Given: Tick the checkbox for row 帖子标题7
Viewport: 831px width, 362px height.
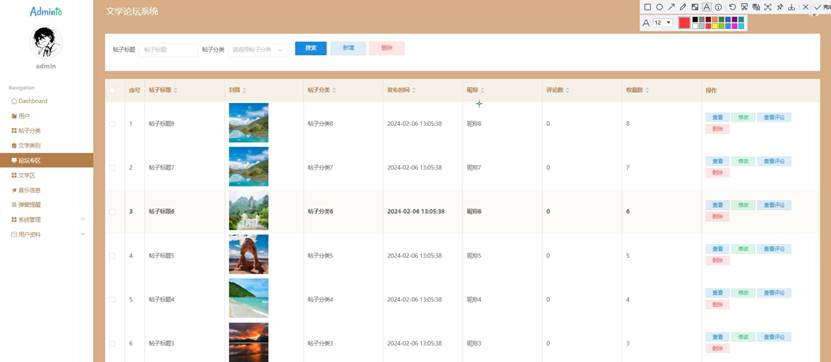Looking at the screenshot, I should click(112, 167).
